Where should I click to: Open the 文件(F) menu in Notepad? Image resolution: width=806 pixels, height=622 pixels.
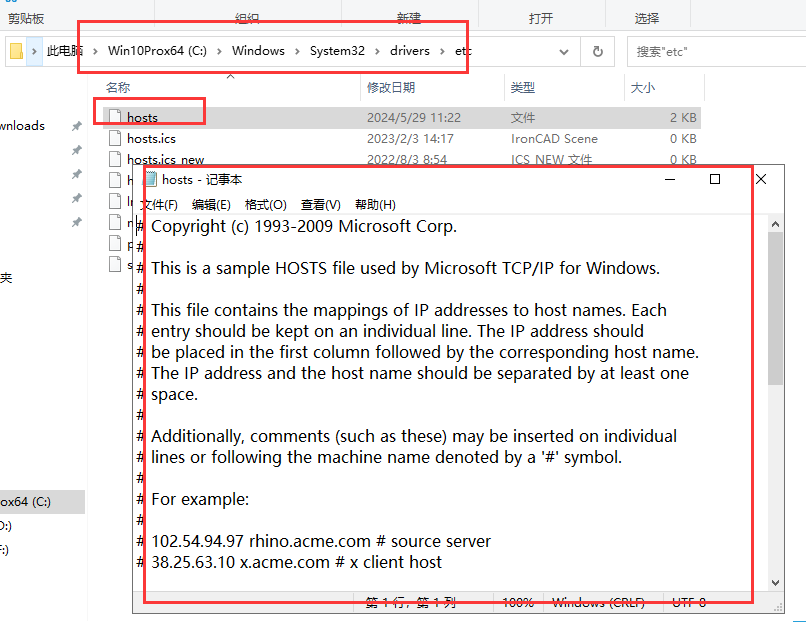159,205
